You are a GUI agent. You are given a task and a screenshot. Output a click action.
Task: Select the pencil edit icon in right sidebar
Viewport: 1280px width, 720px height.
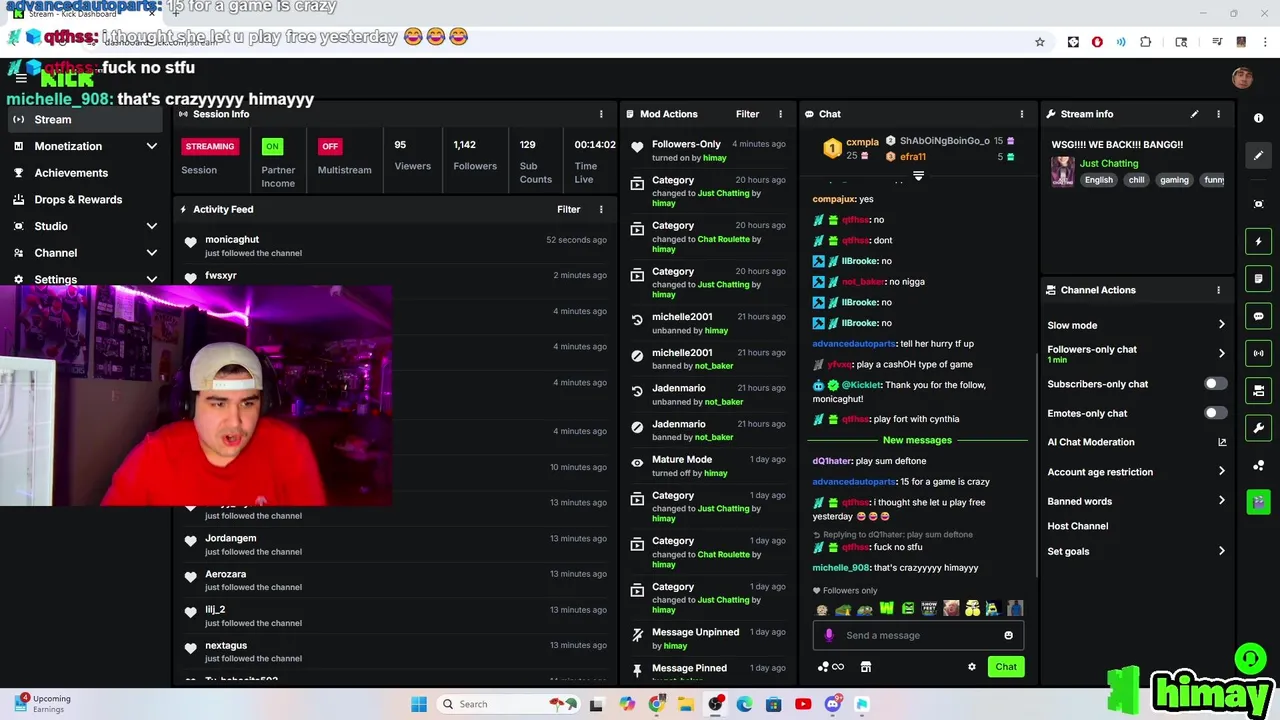(x=1258, y=155)
